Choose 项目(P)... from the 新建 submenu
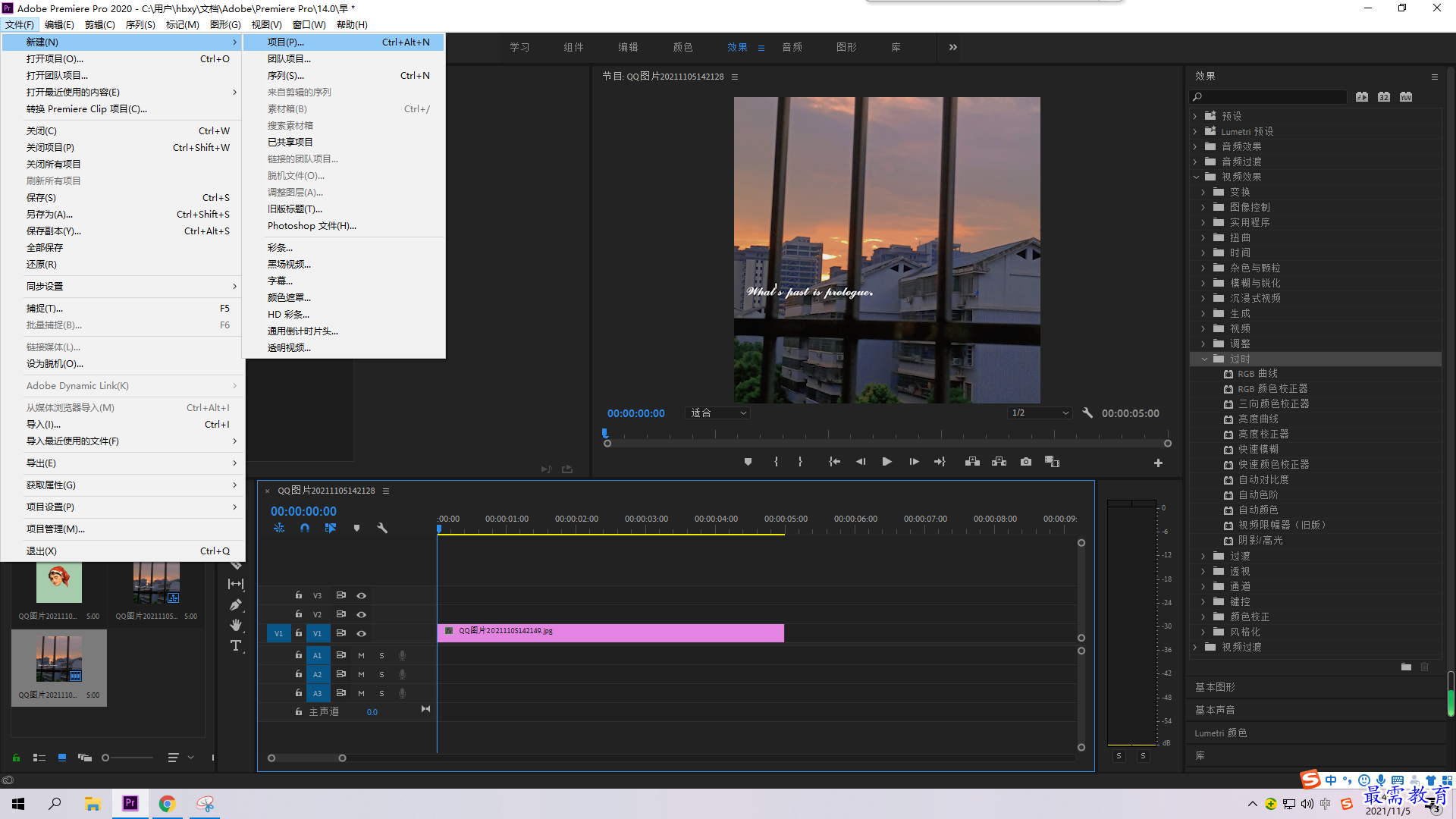Viewport: 1456px width, 819px height. pos(344,42)
